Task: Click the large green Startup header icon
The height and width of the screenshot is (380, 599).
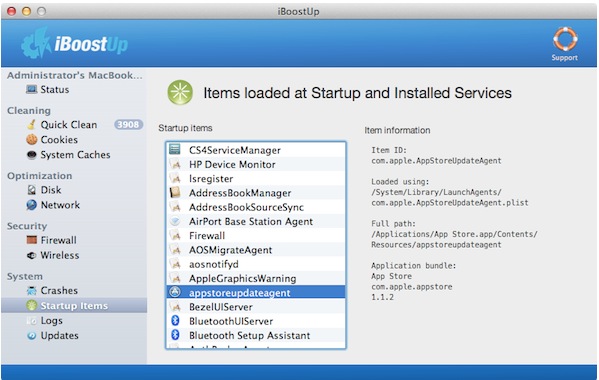Action: point(180,92)
